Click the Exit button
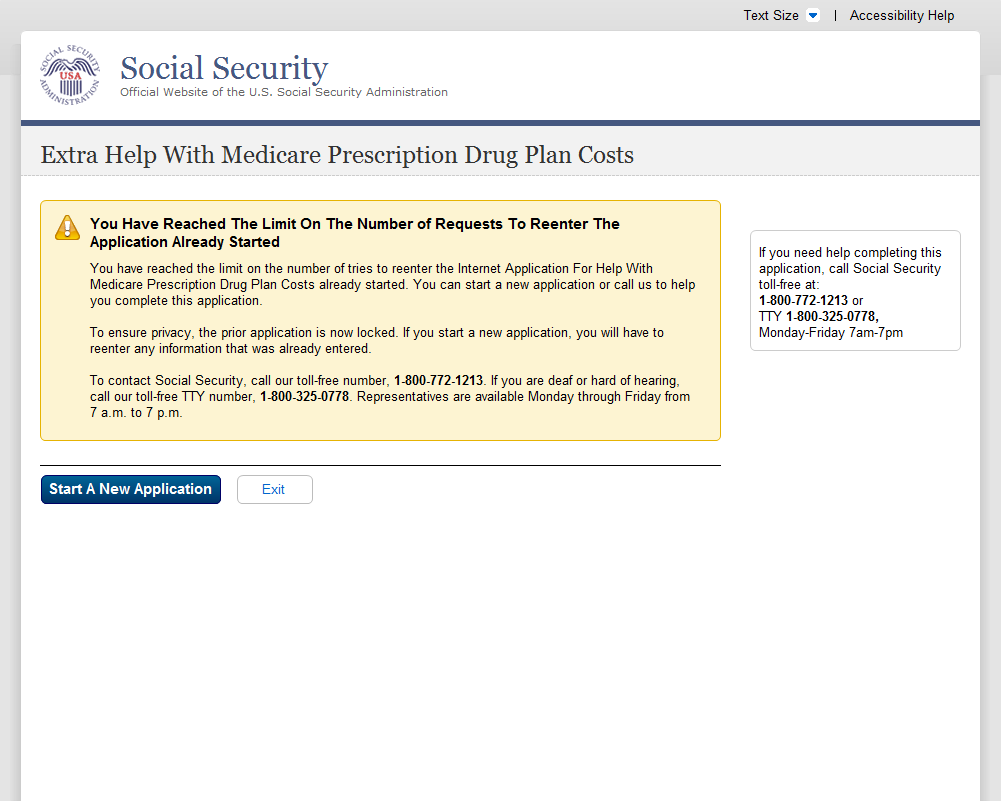This screenshot has height=808, width=1008. [x=274, y=490]
